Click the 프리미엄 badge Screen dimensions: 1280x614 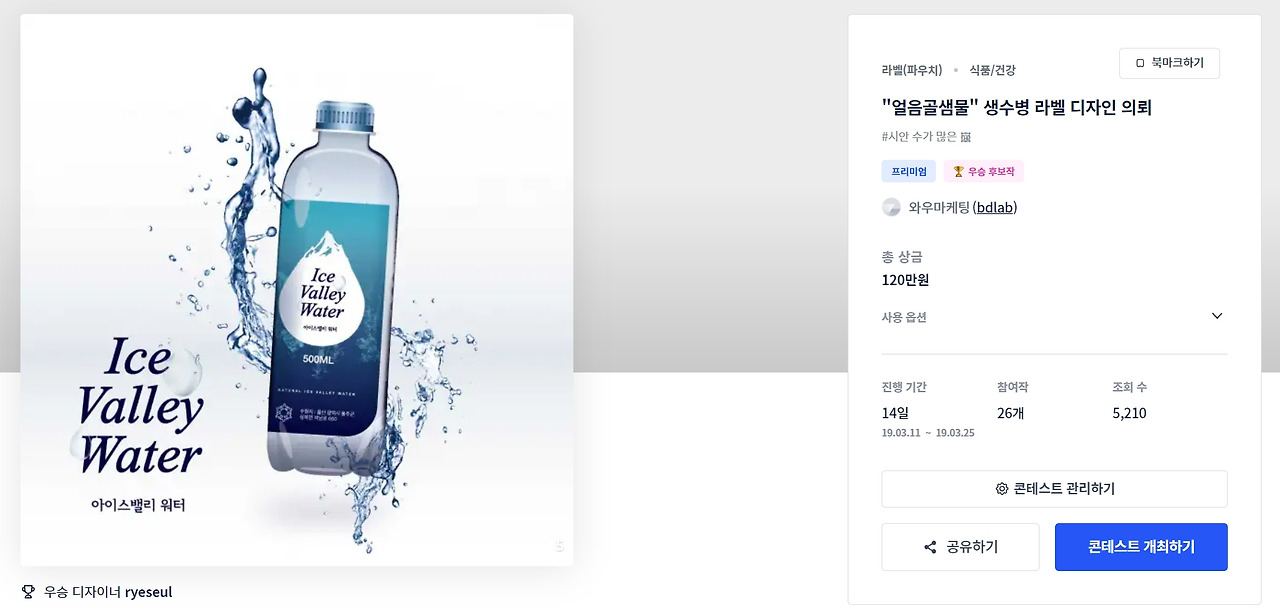(x=909, y=172)
